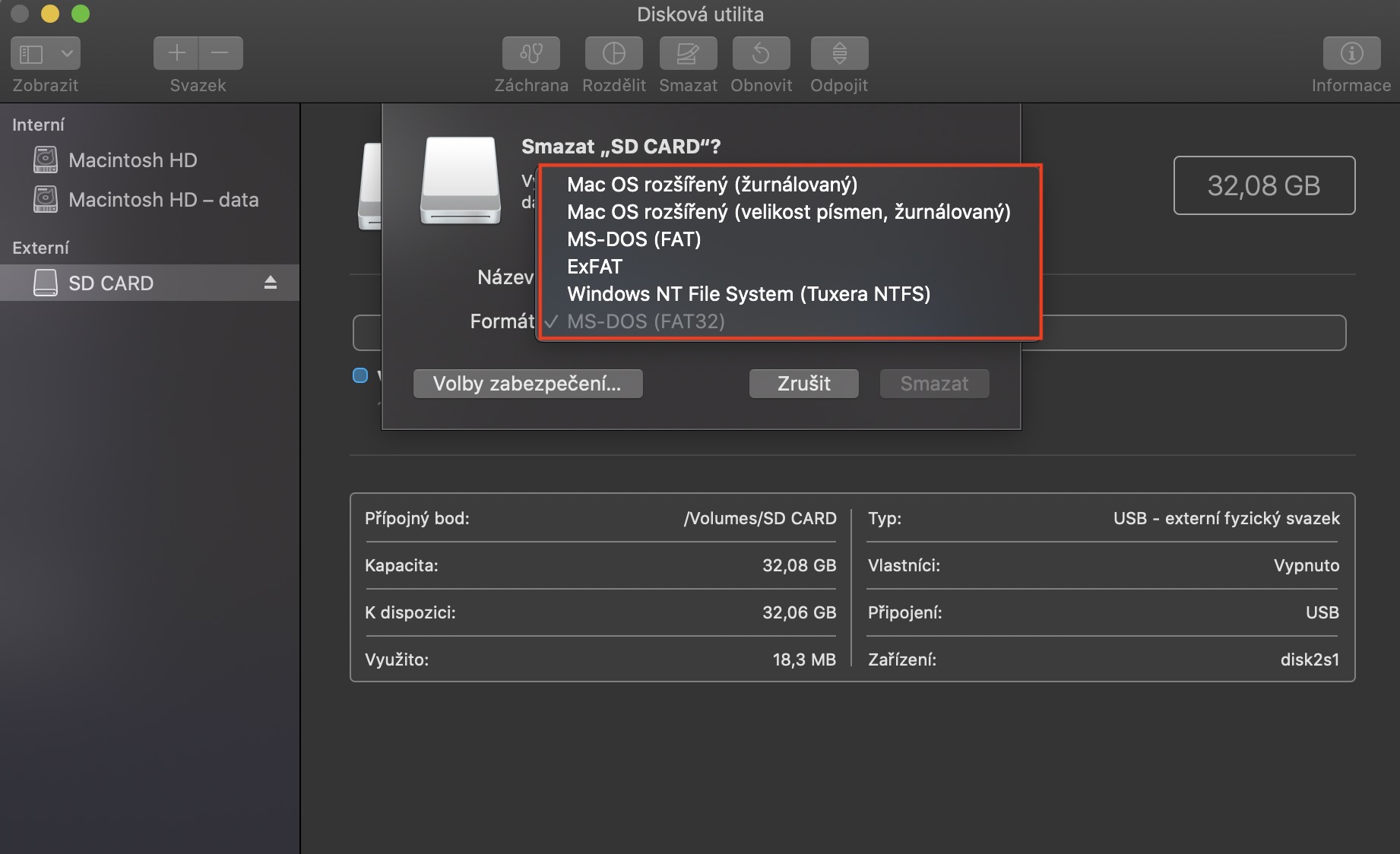Image resolution: width=1400 pixels, height=854 pixels.
Task: Click the disk2s1 device value
Action: (1310, 659)
